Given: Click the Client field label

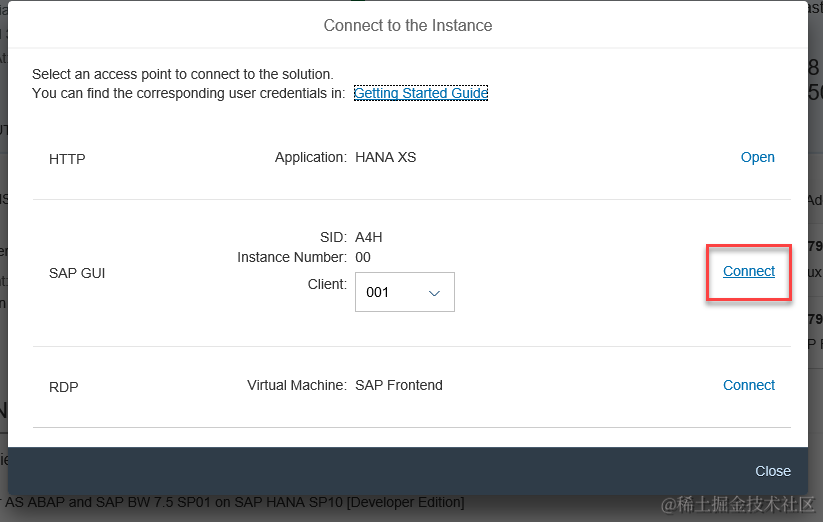Looking at the screenshot, I should point(327,284).
